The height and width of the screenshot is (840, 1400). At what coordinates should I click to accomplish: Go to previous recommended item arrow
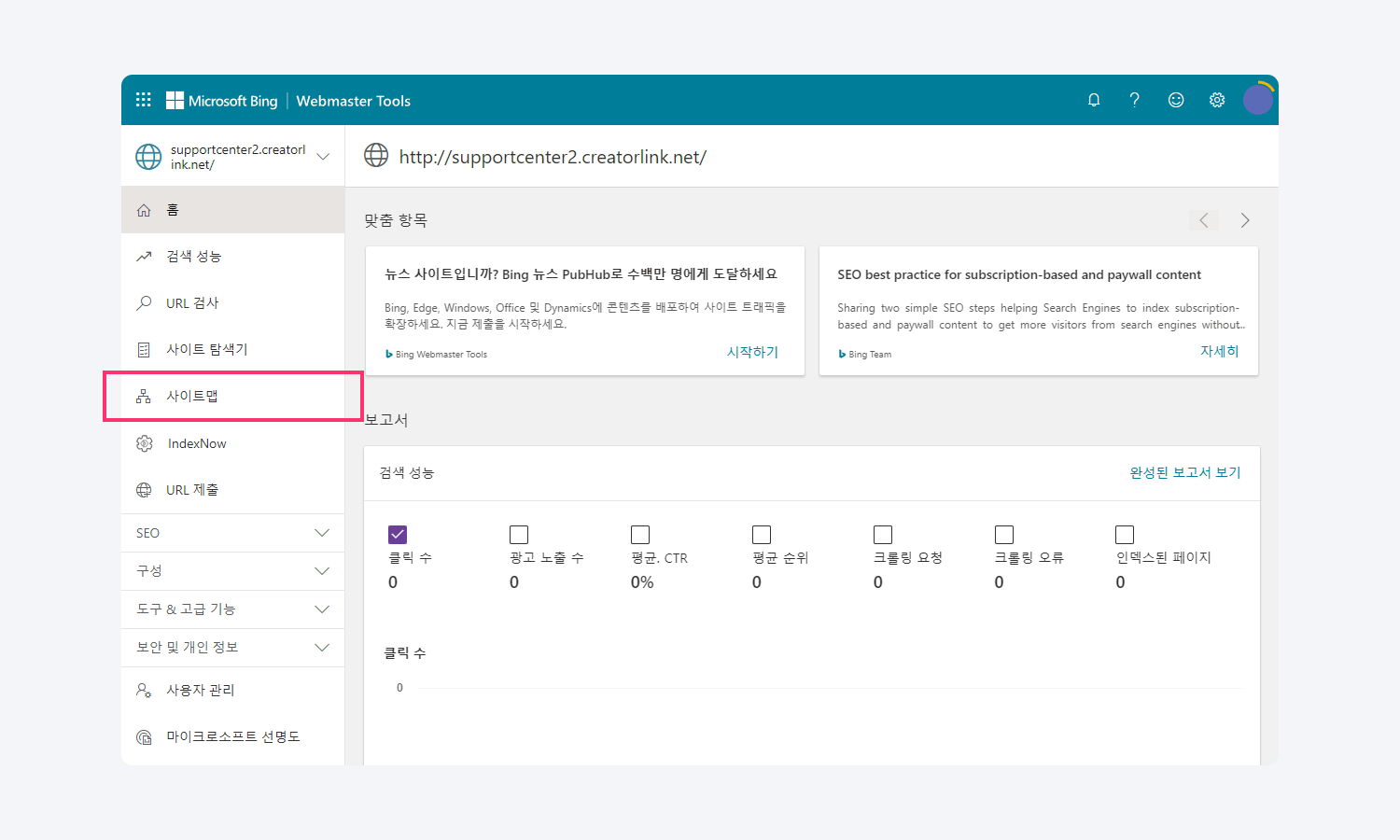pyautogui.click(x=1204, y=220)
